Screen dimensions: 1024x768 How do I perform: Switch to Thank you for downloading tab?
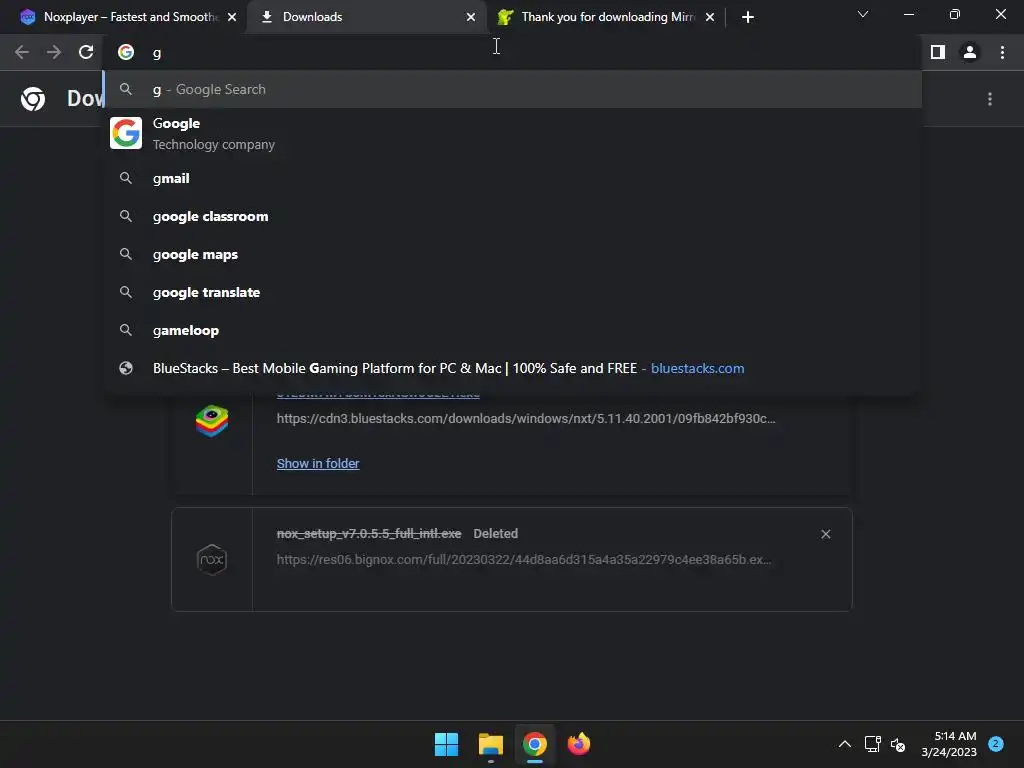click(604, 17)
